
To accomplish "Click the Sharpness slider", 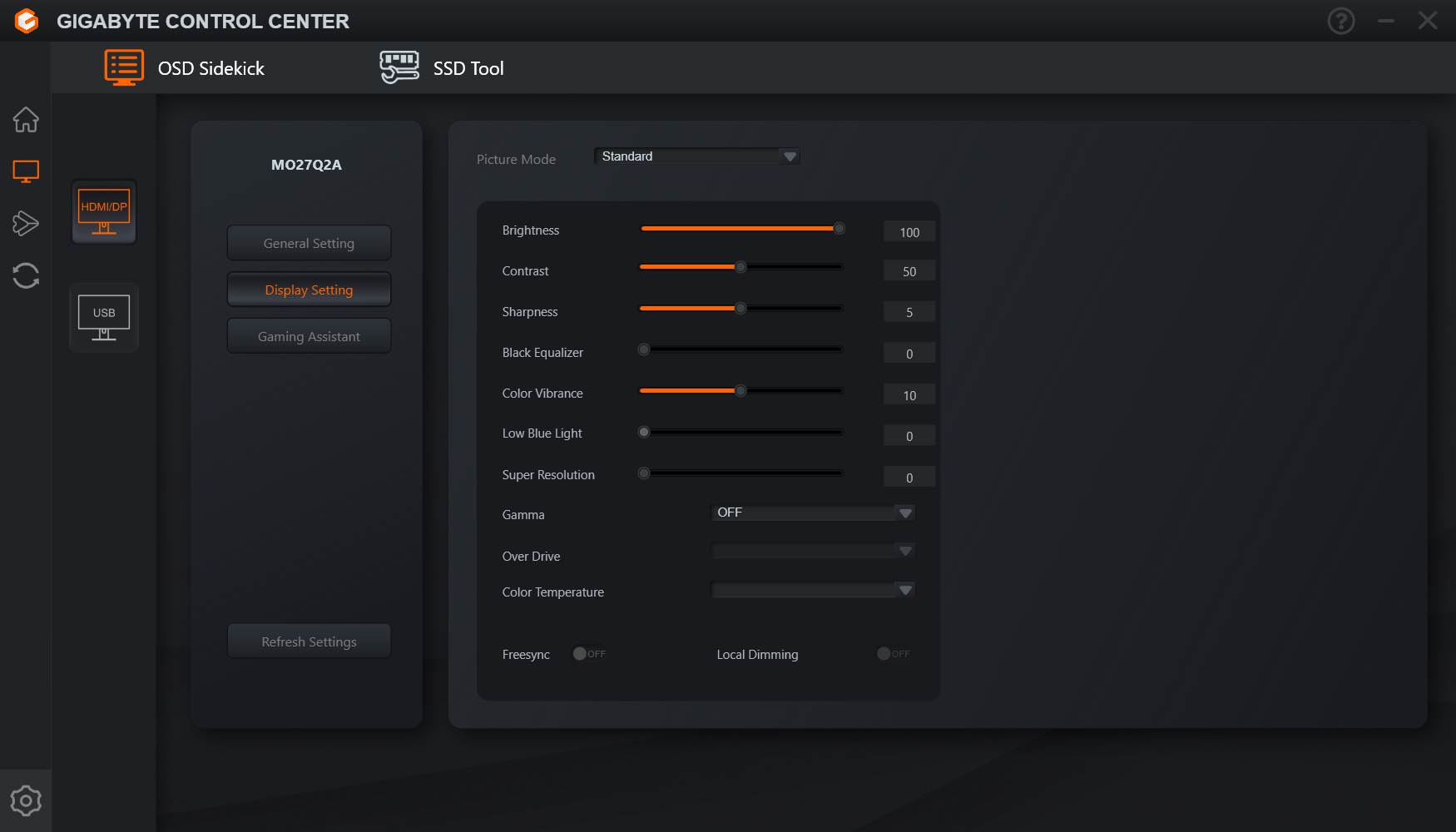I will coord(741,309).
